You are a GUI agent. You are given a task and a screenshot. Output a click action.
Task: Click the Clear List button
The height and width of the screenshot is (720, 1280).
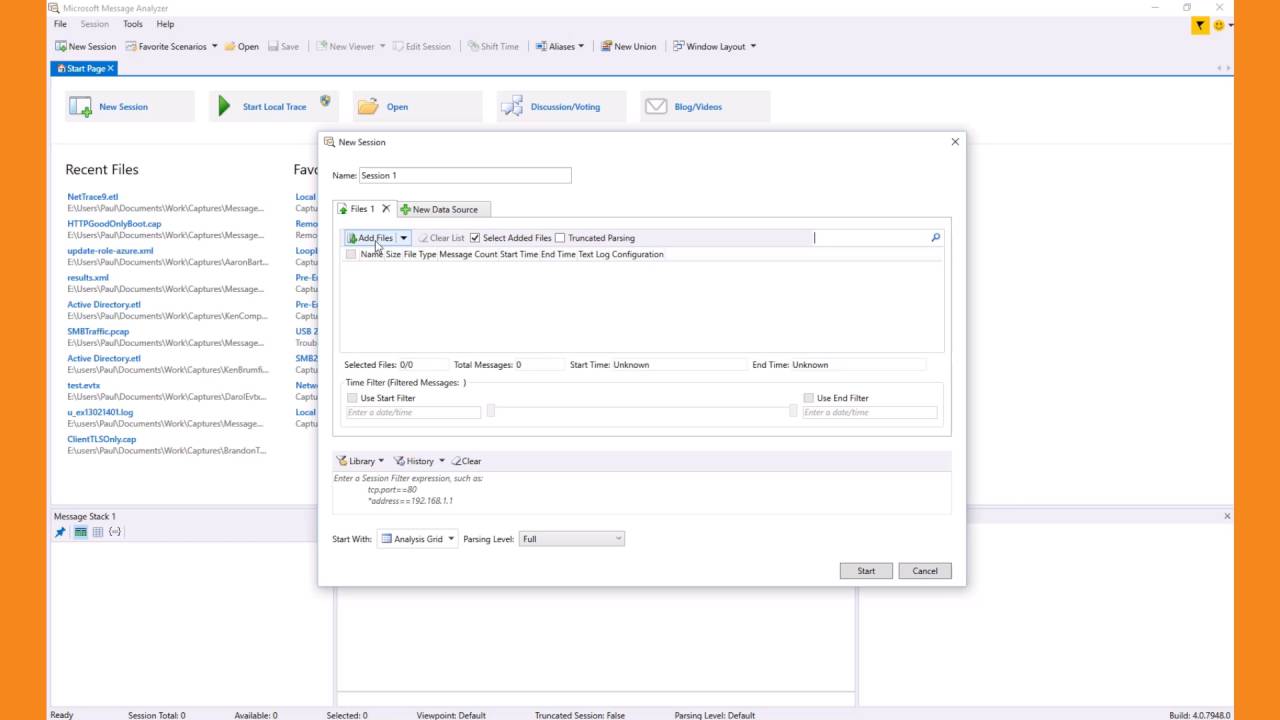(441, 238)
